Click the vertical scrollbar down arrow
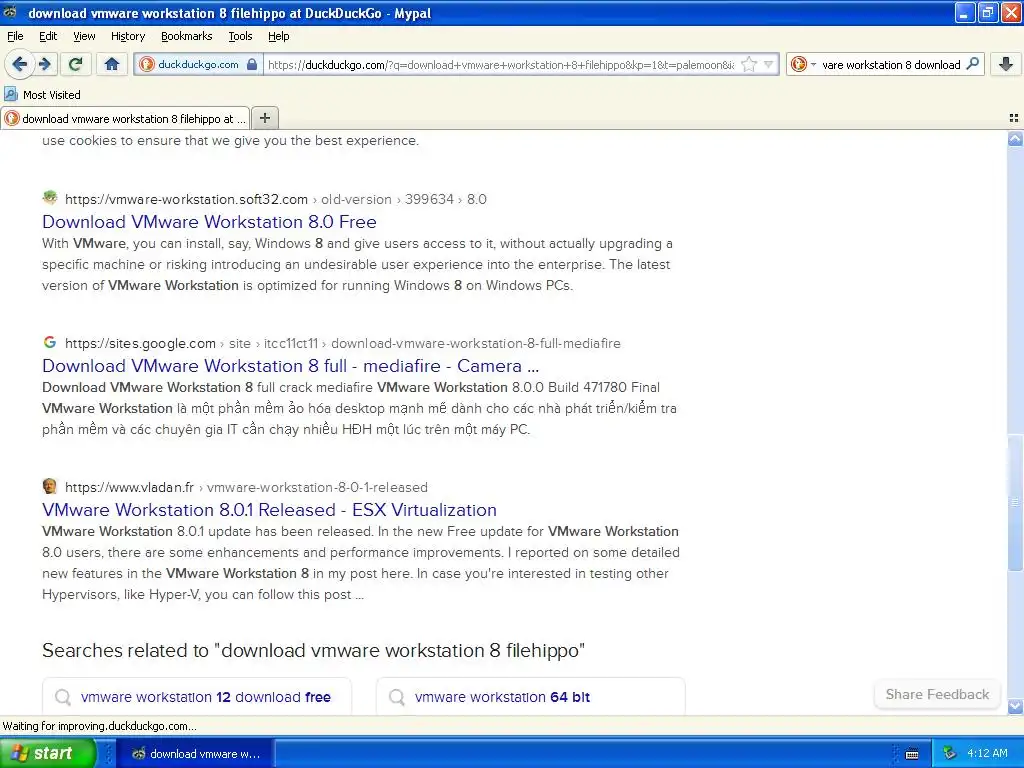 click(x=1015, y=706)
